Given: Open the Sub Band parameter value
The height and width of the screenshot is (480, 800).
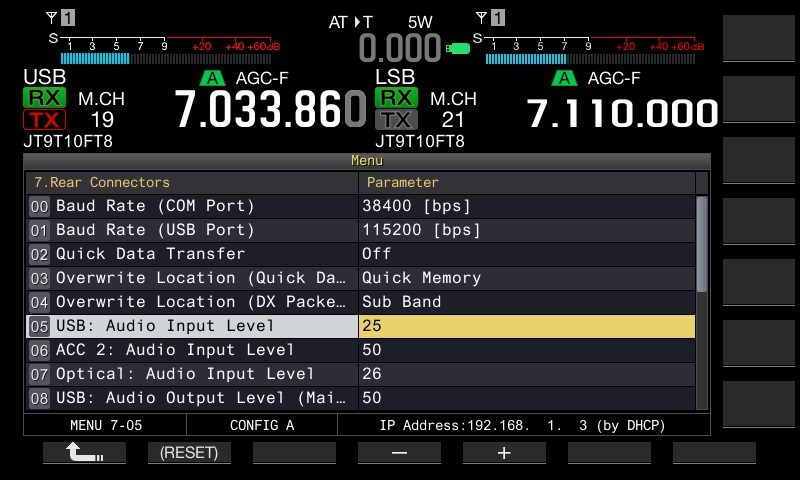Looking at the screenshot, I should point(526,302).
